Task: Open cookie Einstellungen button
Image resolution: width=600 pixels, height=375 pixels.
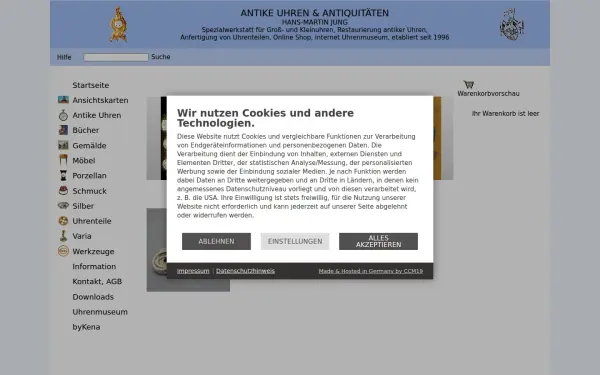Action: pos(295,241)
